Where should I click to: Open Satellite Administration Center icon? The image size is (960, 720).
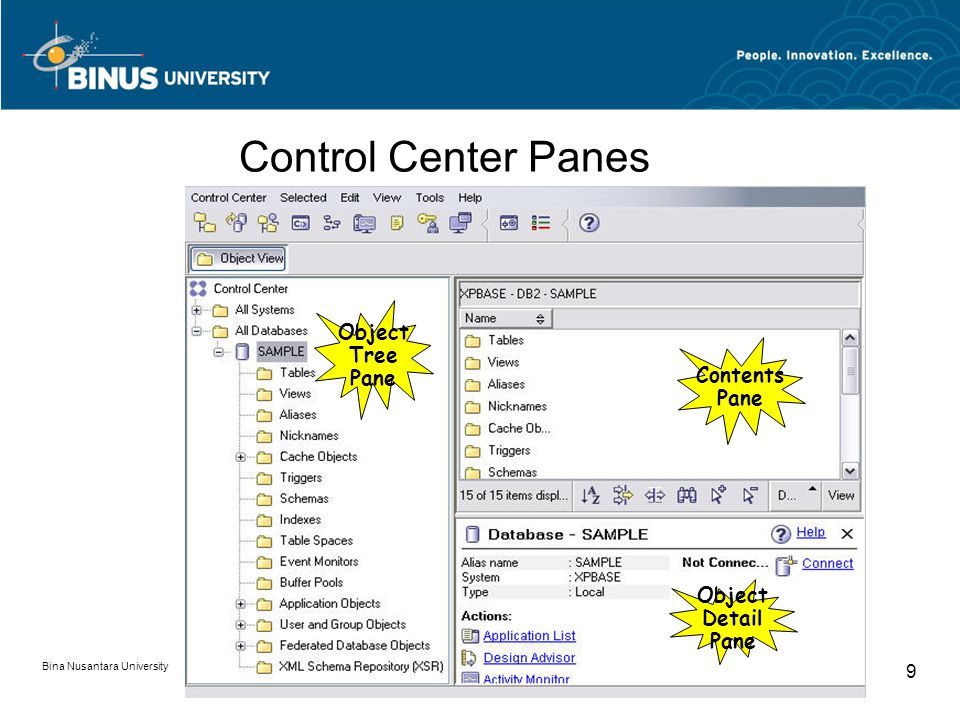point(268,223)
